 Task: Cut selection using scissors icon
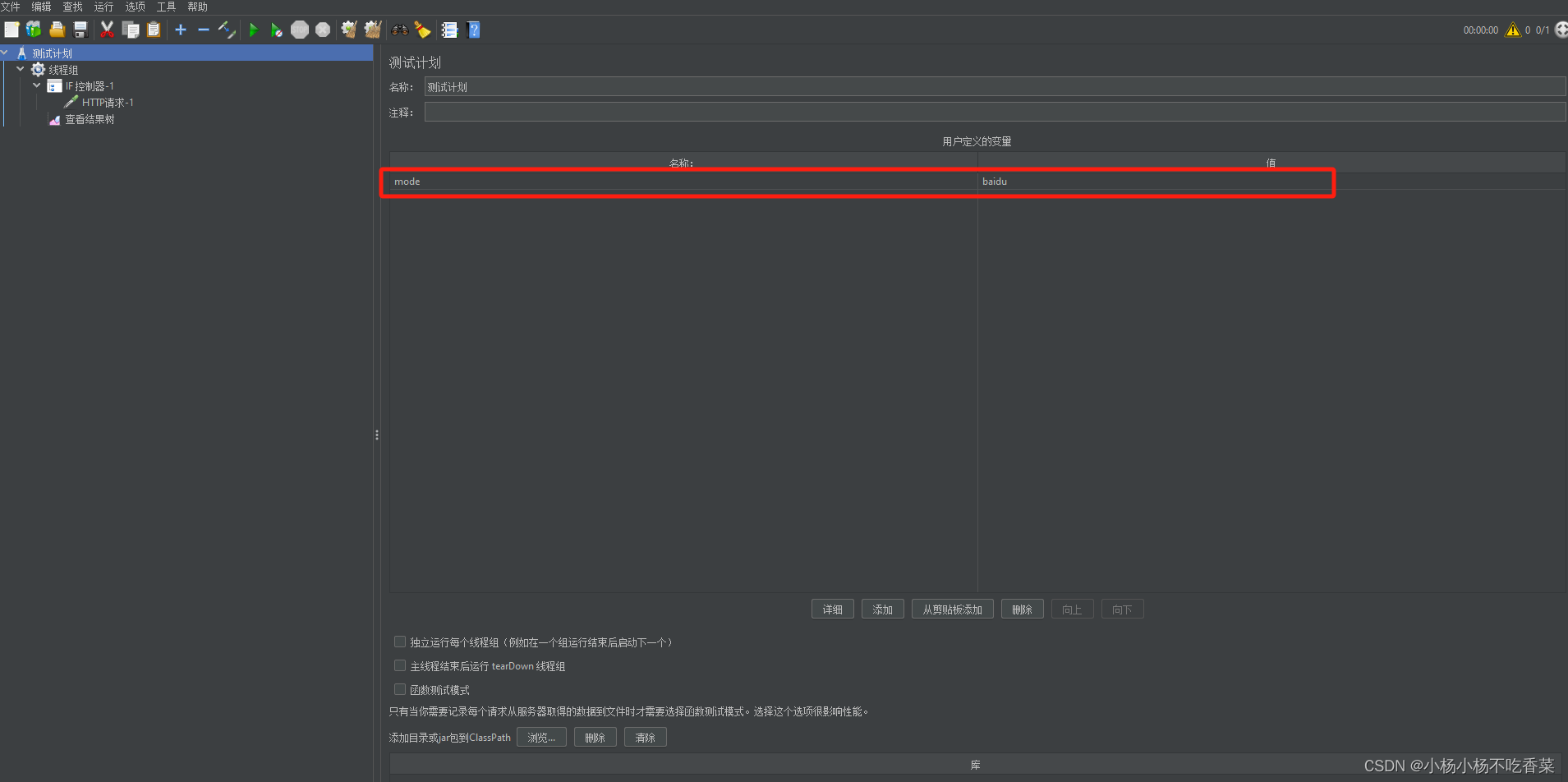(107, 30)
